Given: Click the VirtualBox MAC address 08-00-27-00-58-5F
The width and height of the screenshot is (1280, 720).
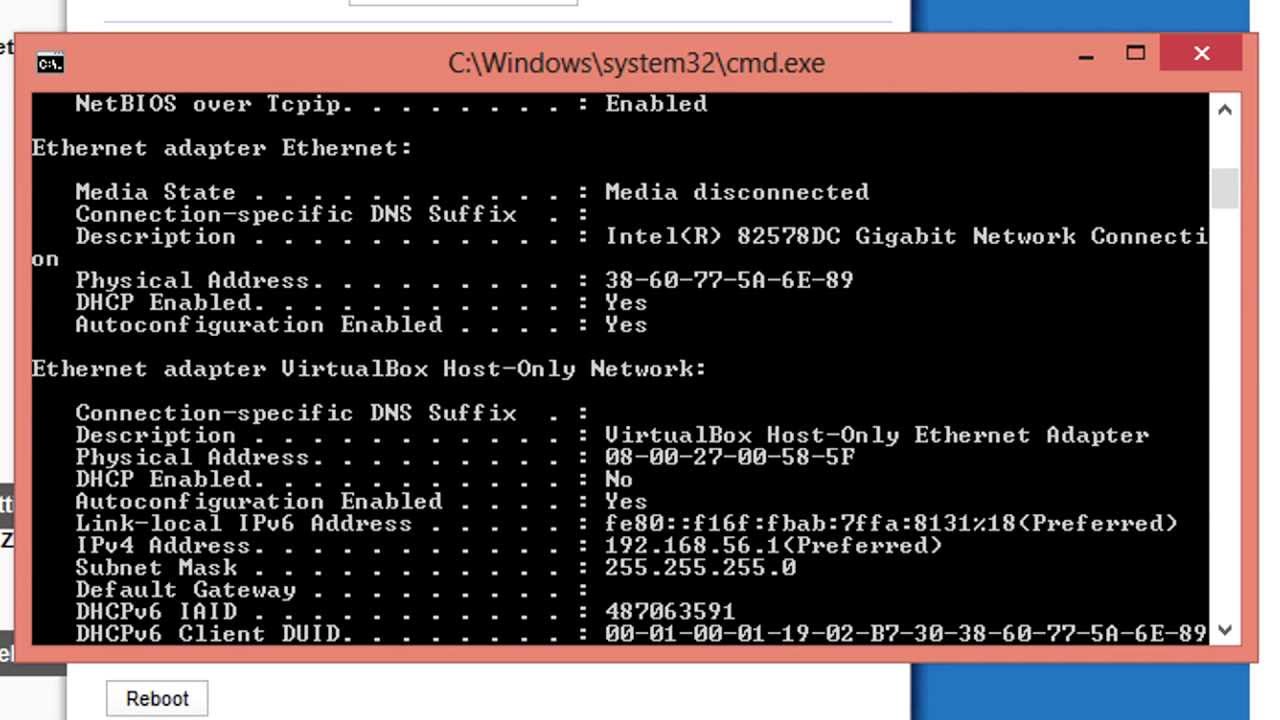Looking at the screenshot, I should click(x=729, y=457).
